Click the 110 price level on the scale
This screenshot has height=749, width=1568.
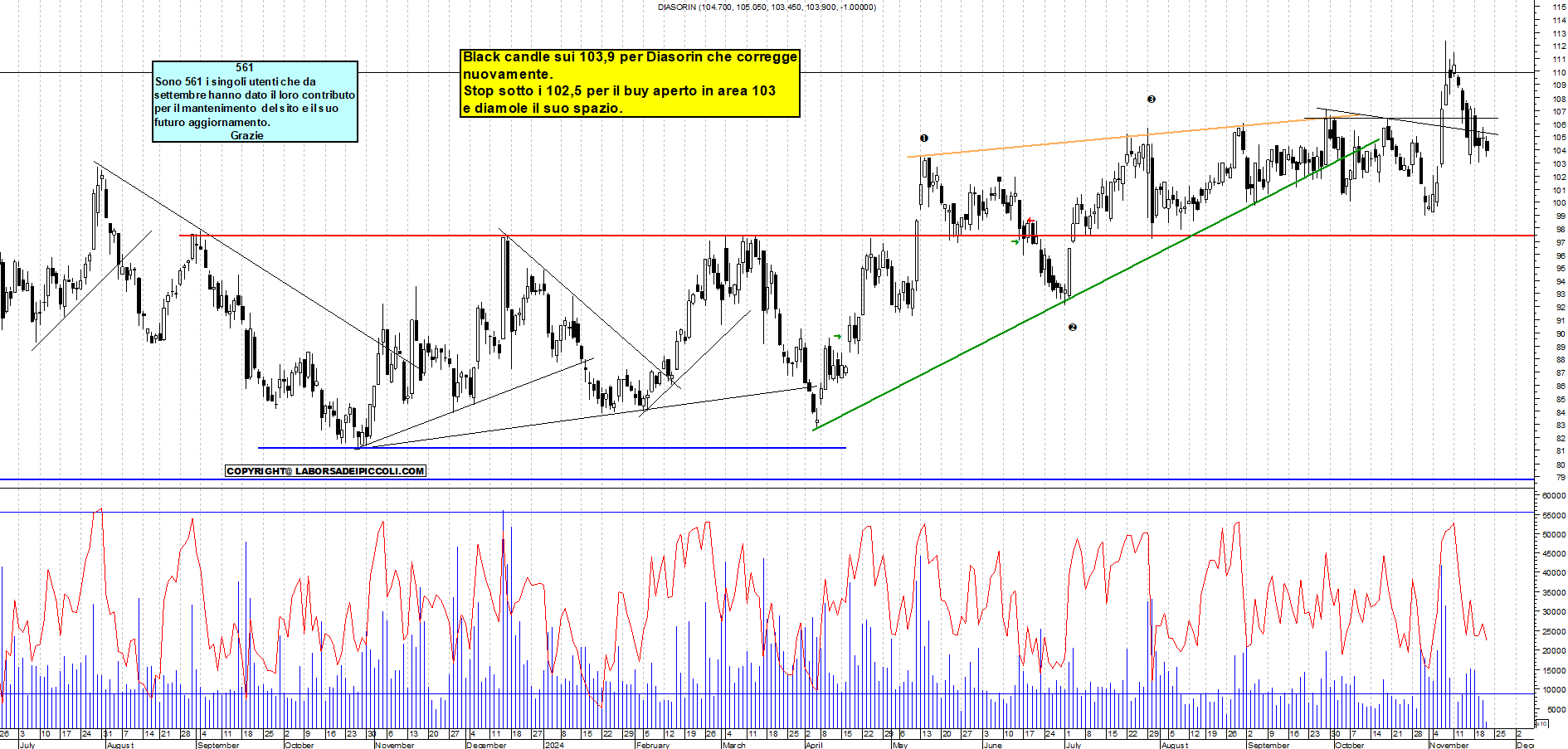(1559, 72)
